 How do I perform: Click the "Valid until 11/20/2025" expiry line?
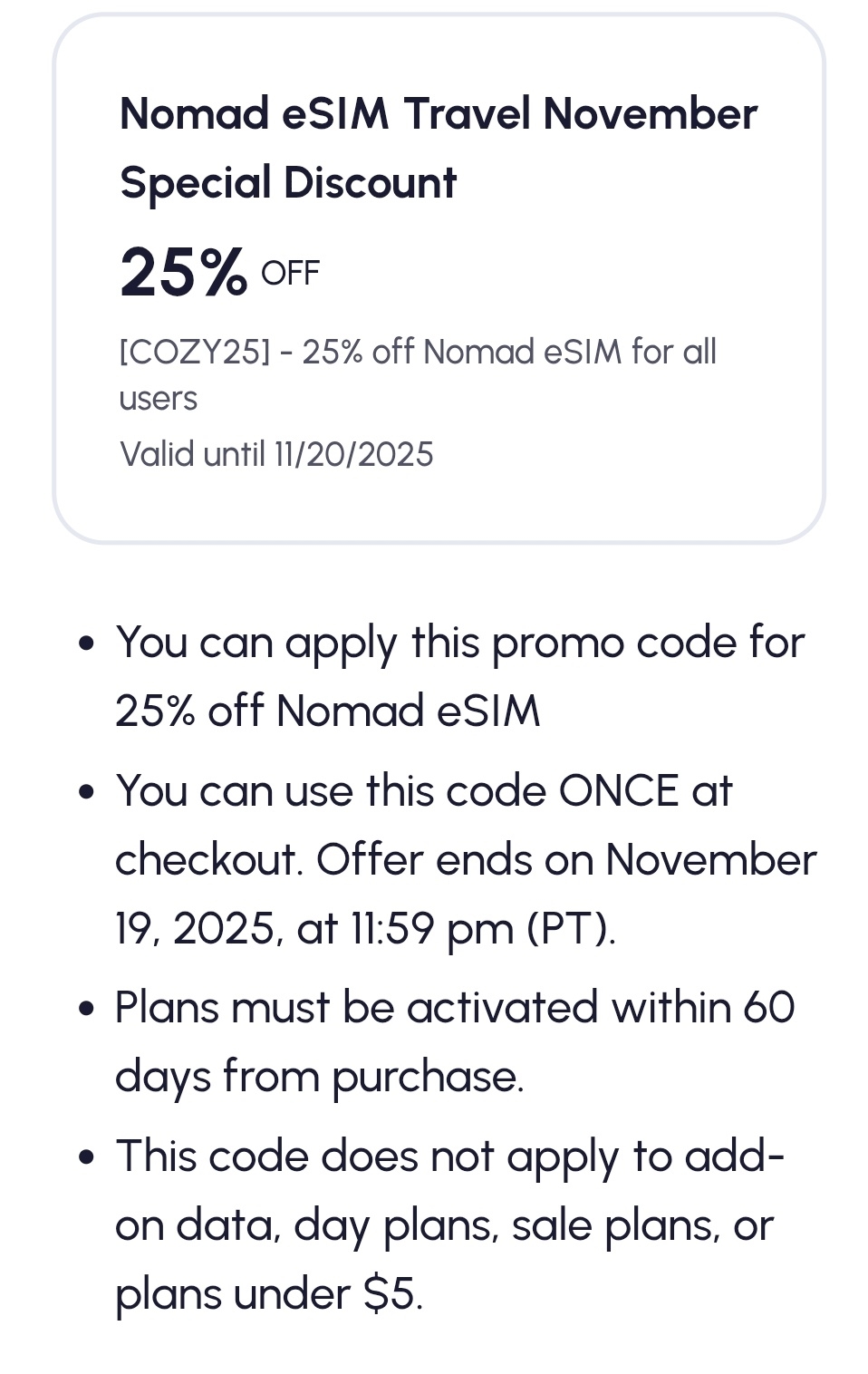(276, 454)
